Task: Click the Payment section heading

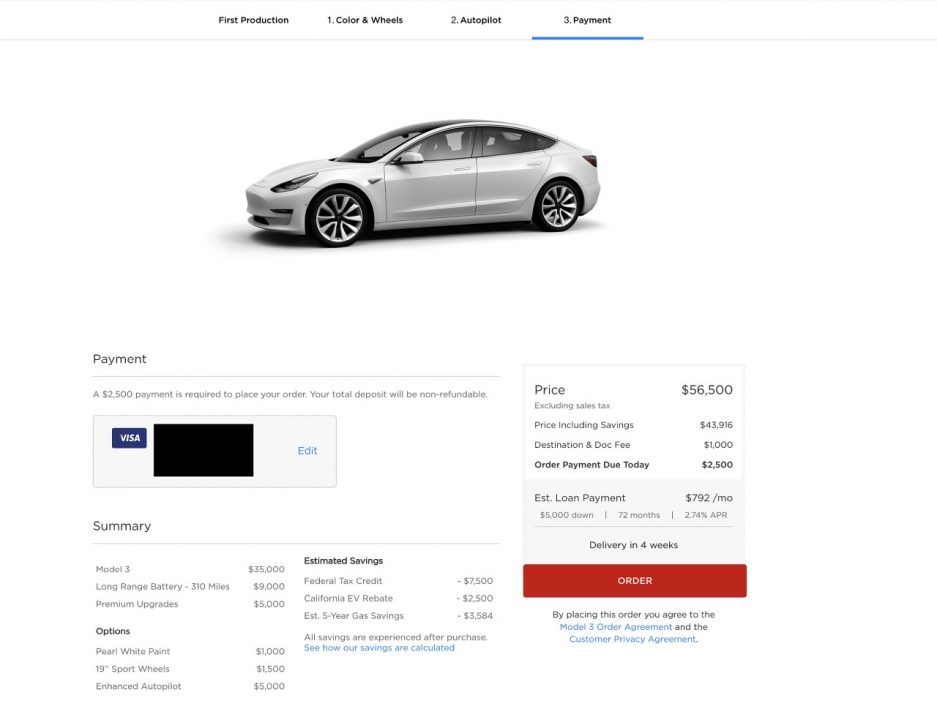Action: tap(120, 359)
